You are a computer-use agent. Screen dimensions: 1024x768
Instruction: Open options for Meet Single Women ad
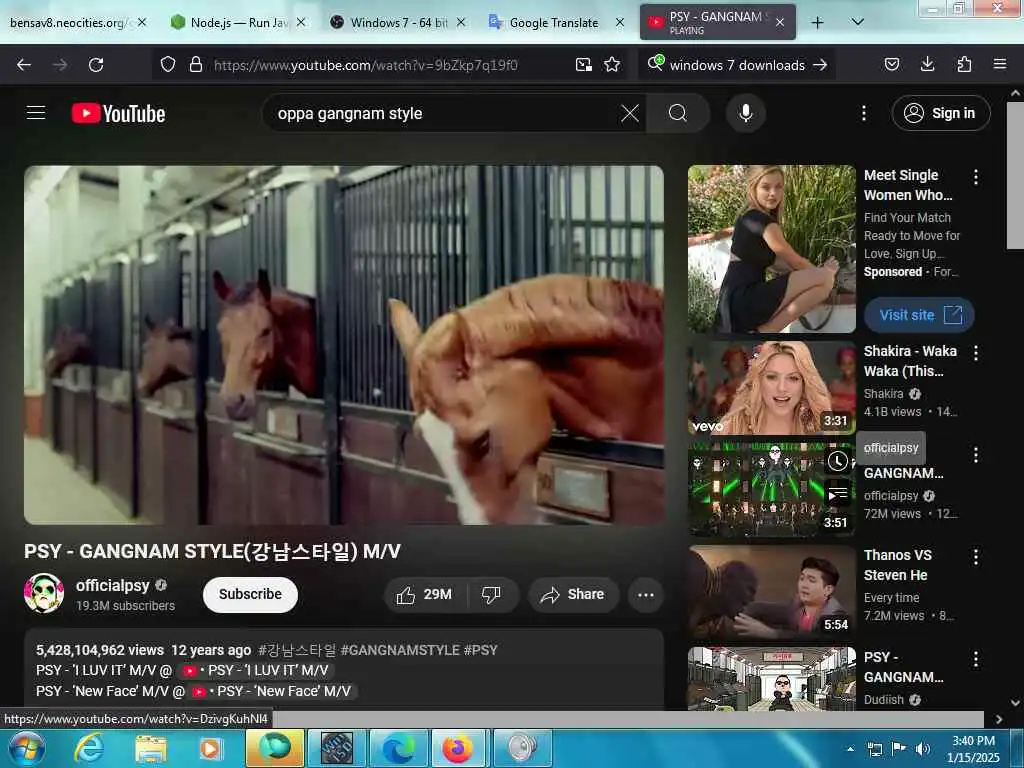(x=976, y=176)
